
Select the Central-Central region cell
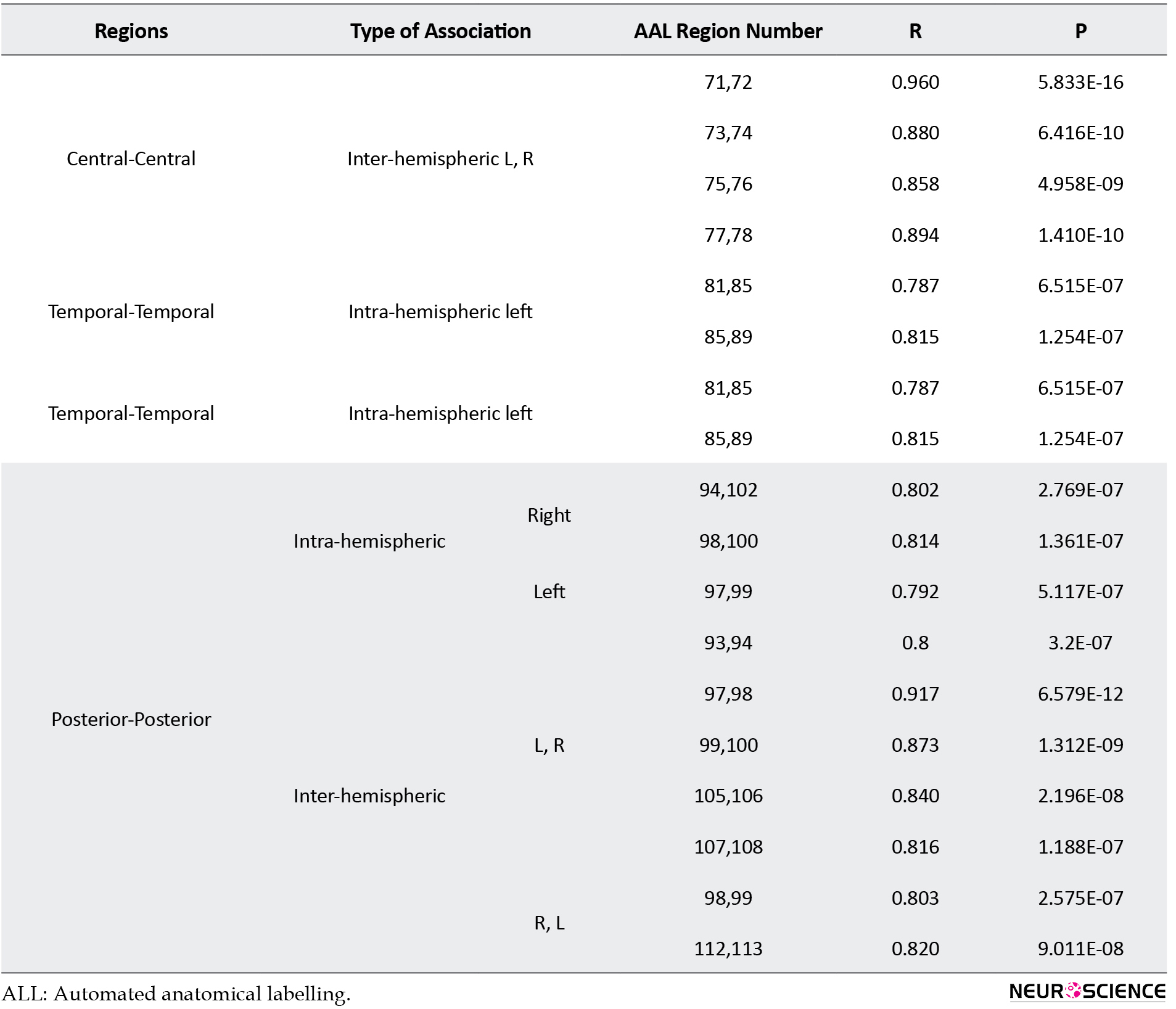131,159
